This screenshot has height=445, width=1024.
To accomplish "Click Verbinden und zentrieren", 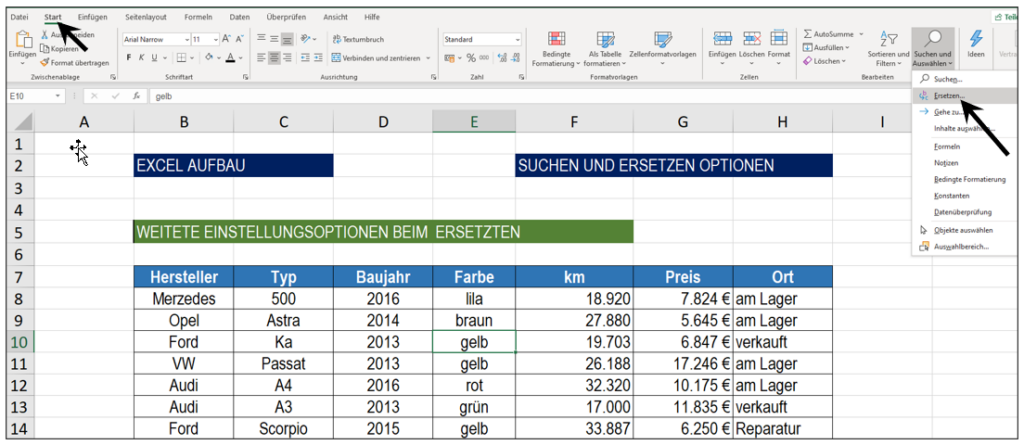I will [x=376, y=58].
